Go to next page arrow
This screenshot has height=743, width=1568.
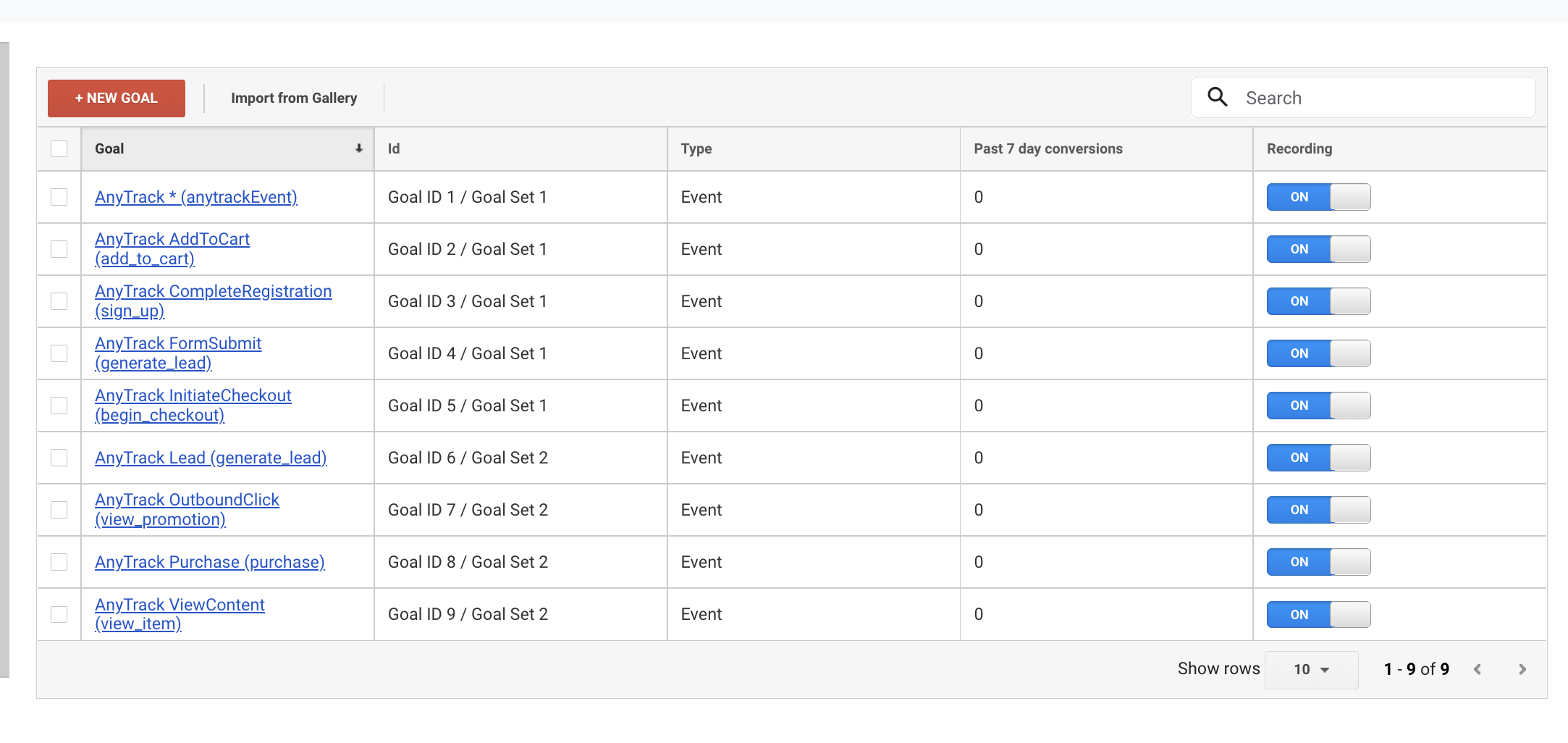click(1522, 669)
